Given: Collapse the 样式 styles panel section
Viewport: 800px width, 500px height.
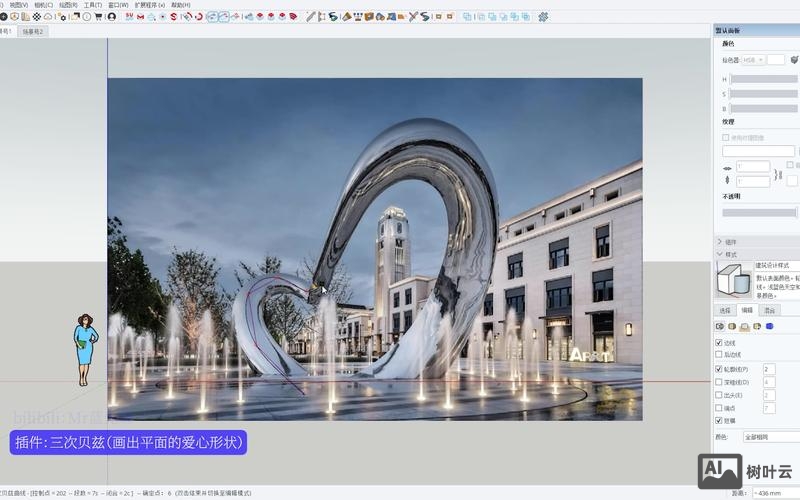Looking at the screenshot, I should pyautogui.click(x=720, y=254).
